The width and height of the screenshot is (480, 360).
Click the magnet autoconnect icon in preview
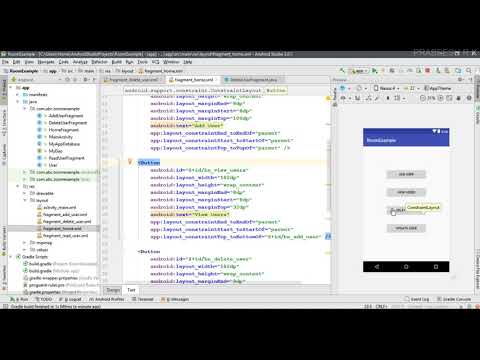click(358, 98)
